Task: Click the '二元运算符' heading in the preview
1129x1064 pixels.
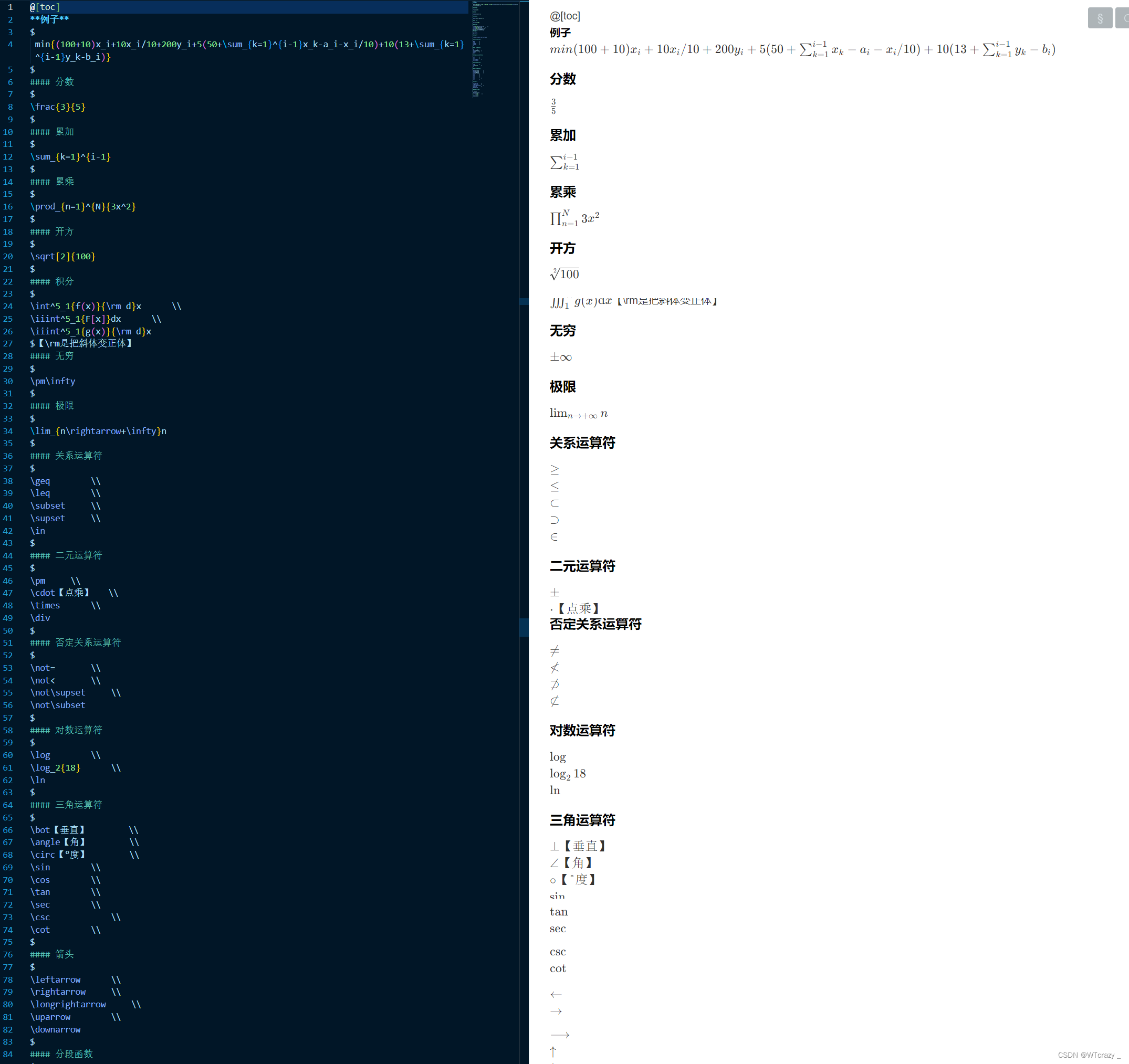Action: [x=583, y=566]
